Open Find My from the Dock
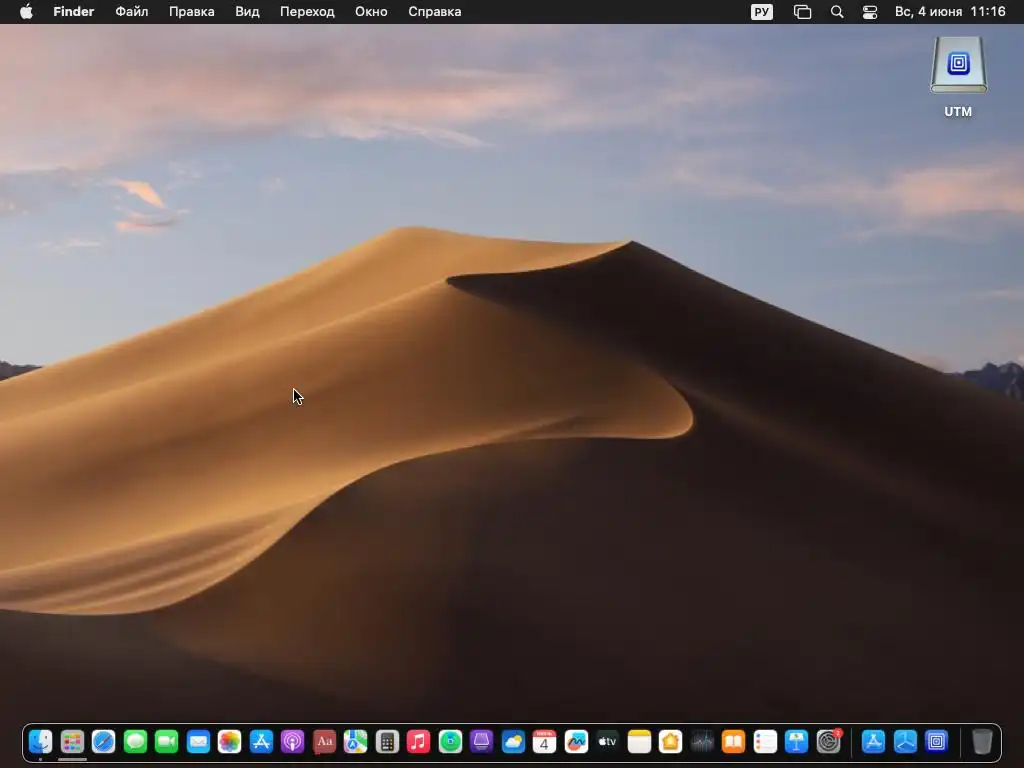The image size is (1024, 768). tap(450, 741)
